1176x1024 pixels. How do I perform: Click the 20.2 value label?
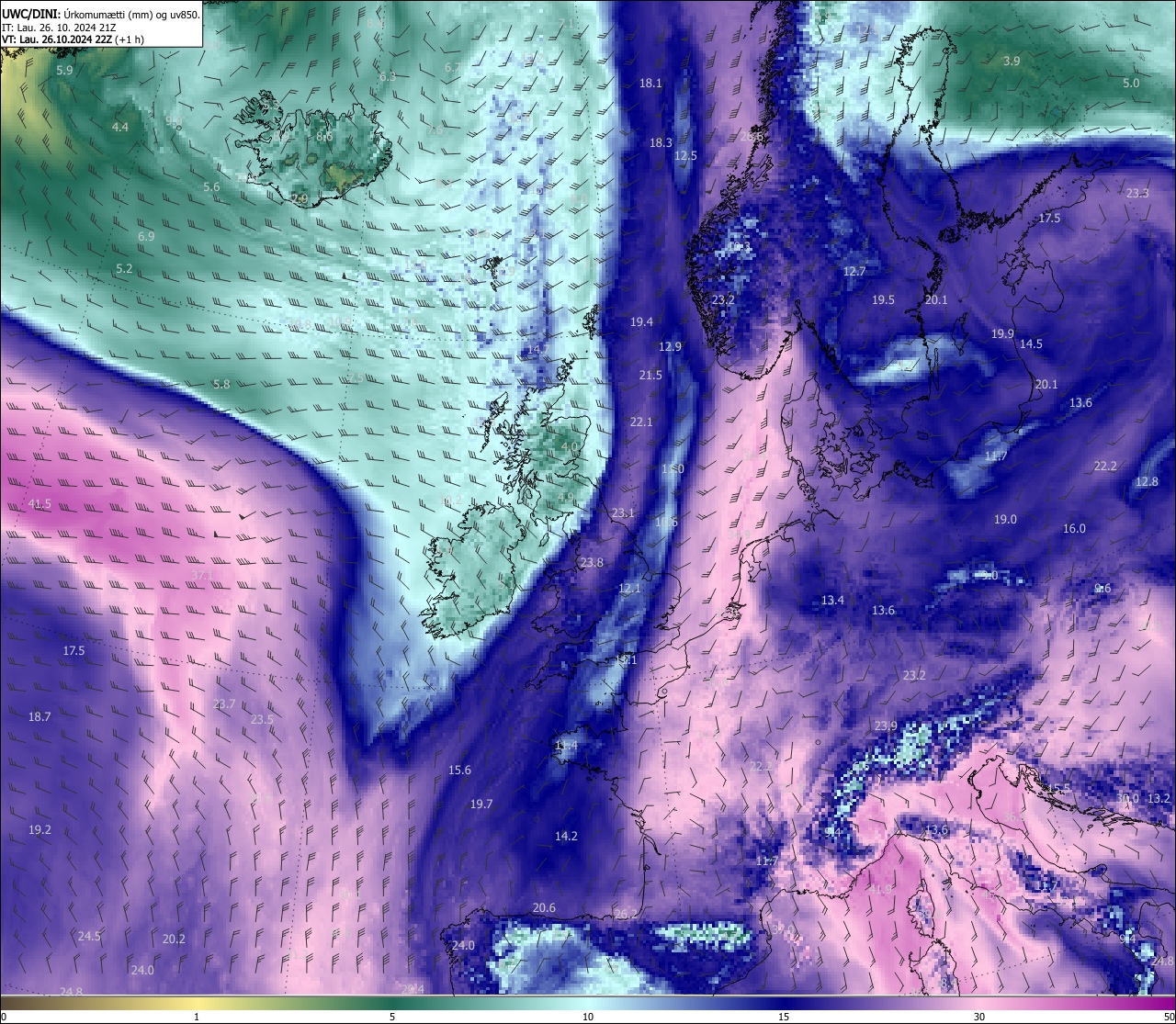tap(174, 939)
